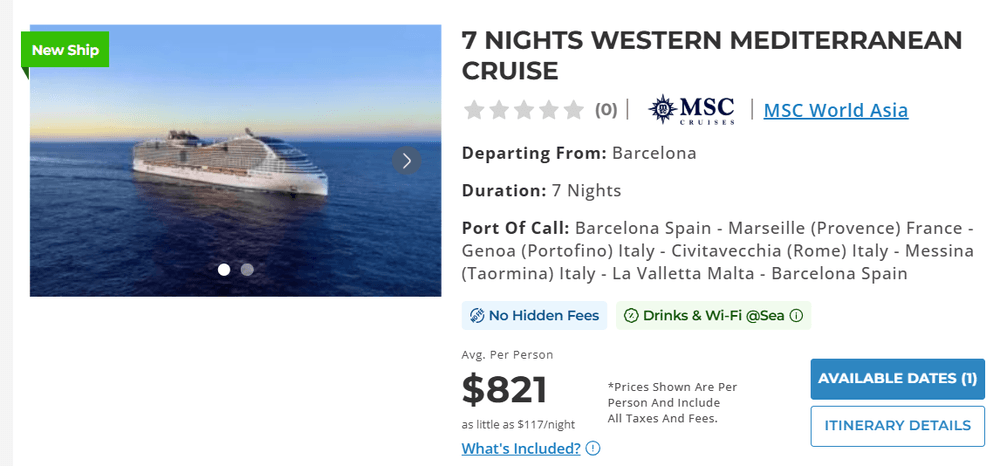The height and width of the screenshot is (466, 1000).
Task: Select the second carousel dot indicator
Action: [247, 270]
